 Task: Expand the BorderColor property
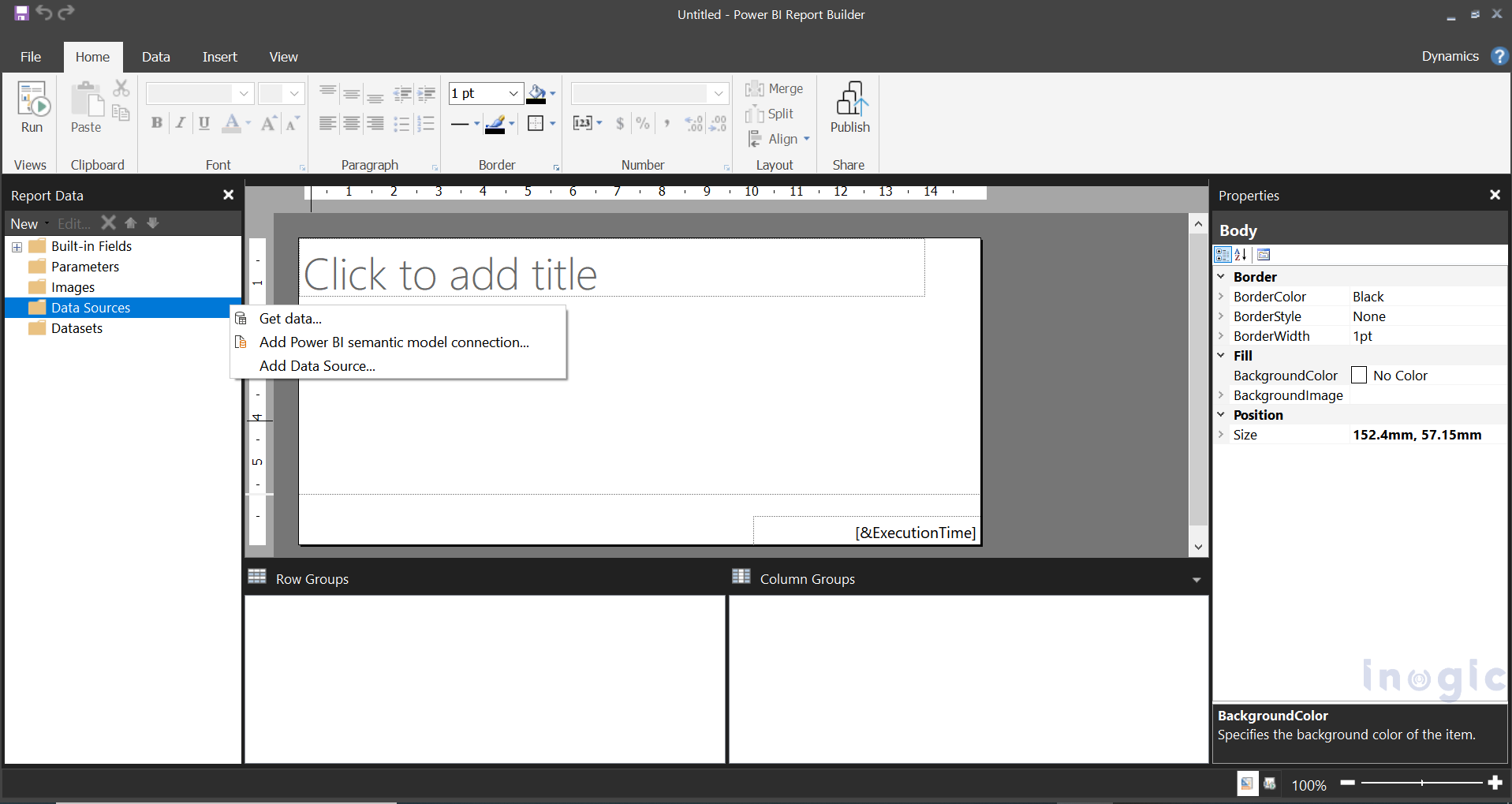coord(1221,297)
